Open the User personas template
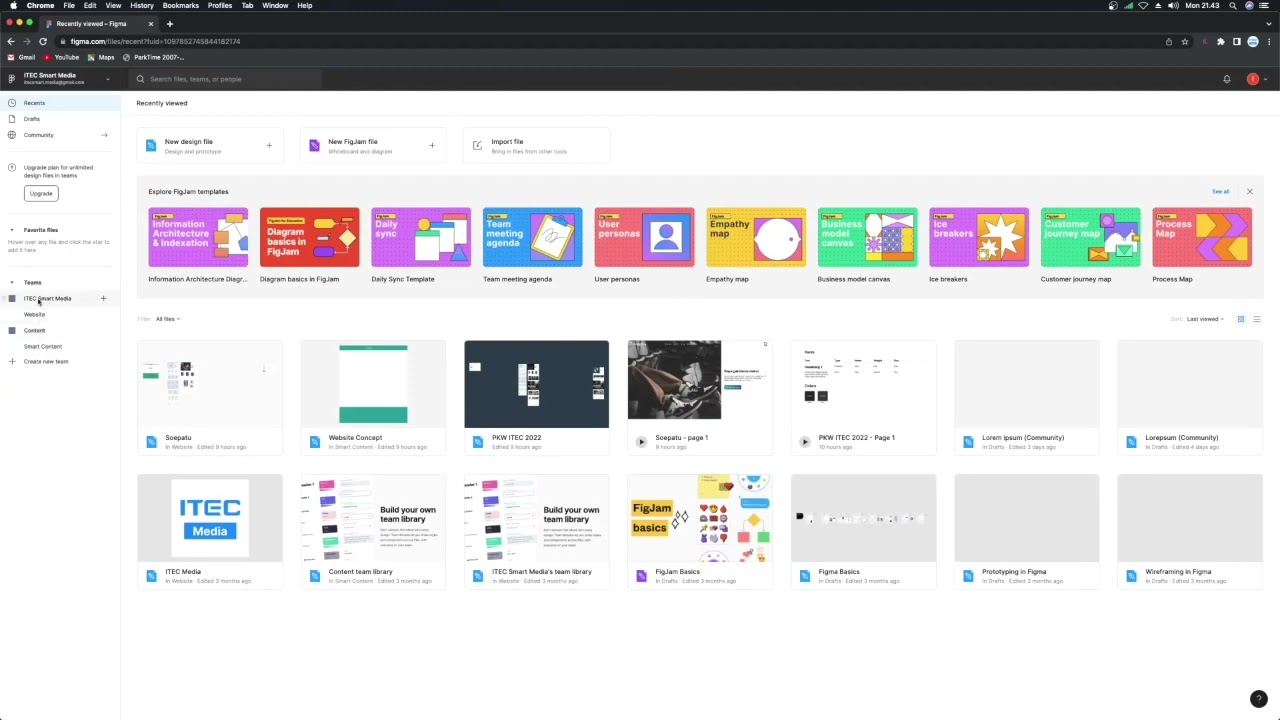1280x720 pixels. click(644, 245)
